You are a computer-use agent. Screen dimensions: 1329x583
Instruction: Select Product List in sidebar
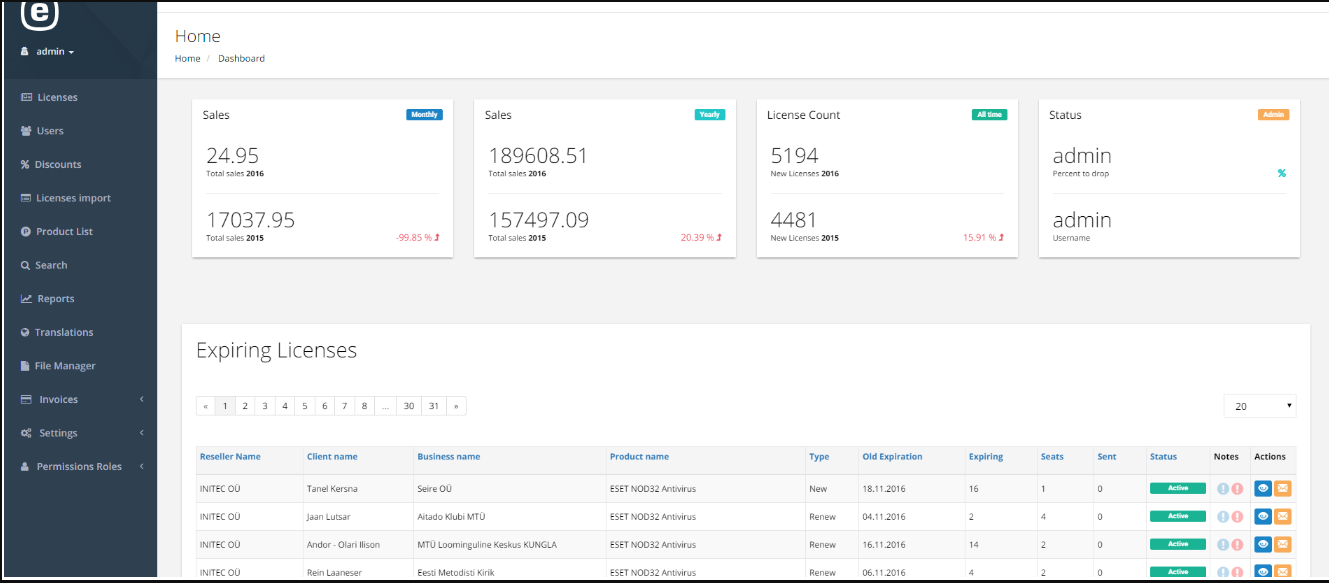(x=57, y=231)
